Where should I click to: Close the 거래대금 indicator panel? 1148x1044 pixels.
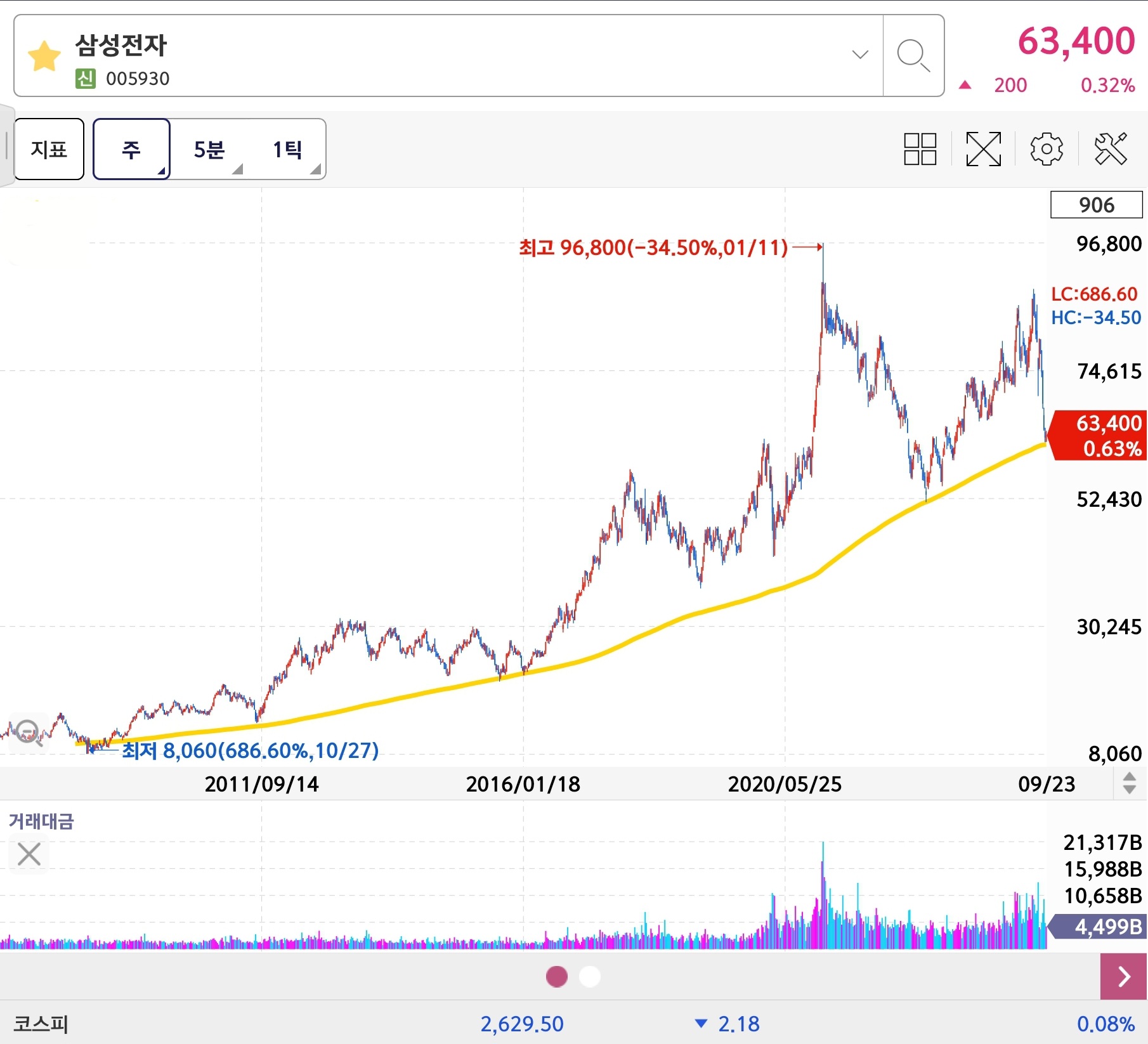click(x=29, y=854)
